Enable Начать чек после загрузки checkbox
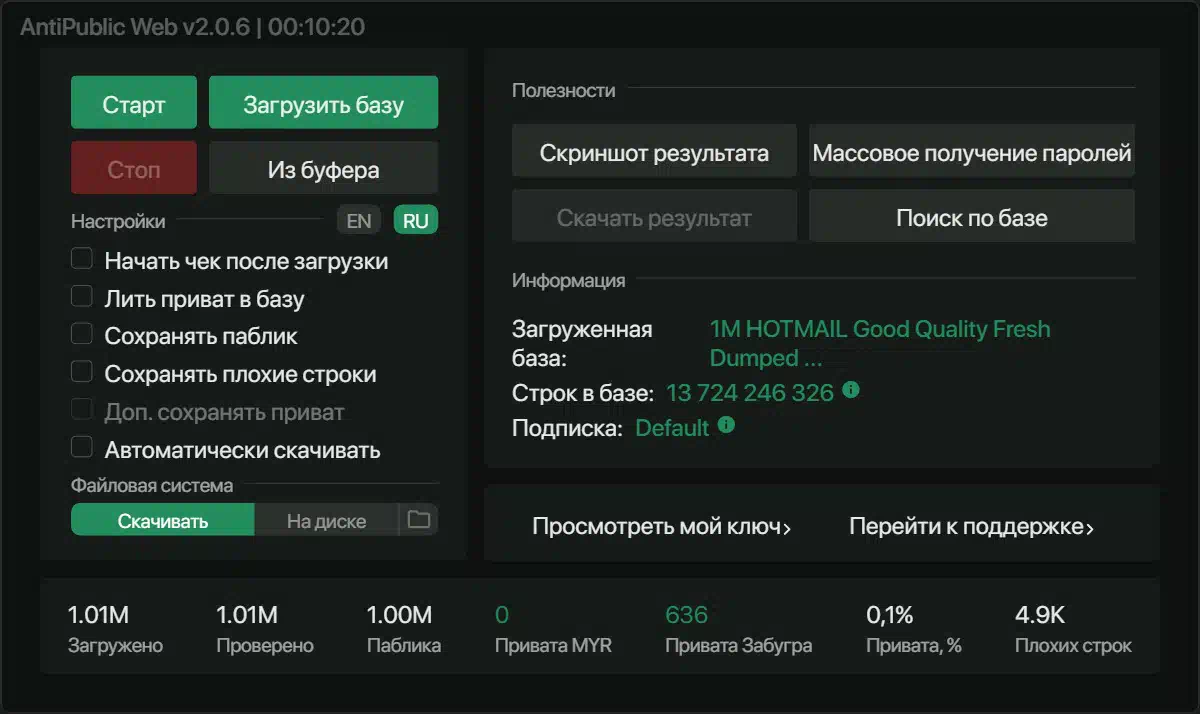 pyautogui.click(x=82, y=259)
